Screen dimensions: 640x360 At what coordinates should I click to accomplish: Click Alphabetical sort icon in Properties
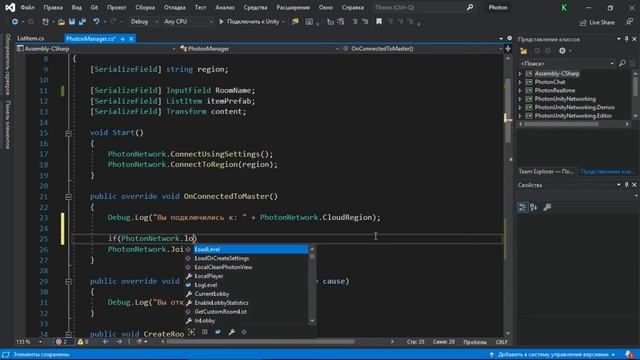pos(533,207)
